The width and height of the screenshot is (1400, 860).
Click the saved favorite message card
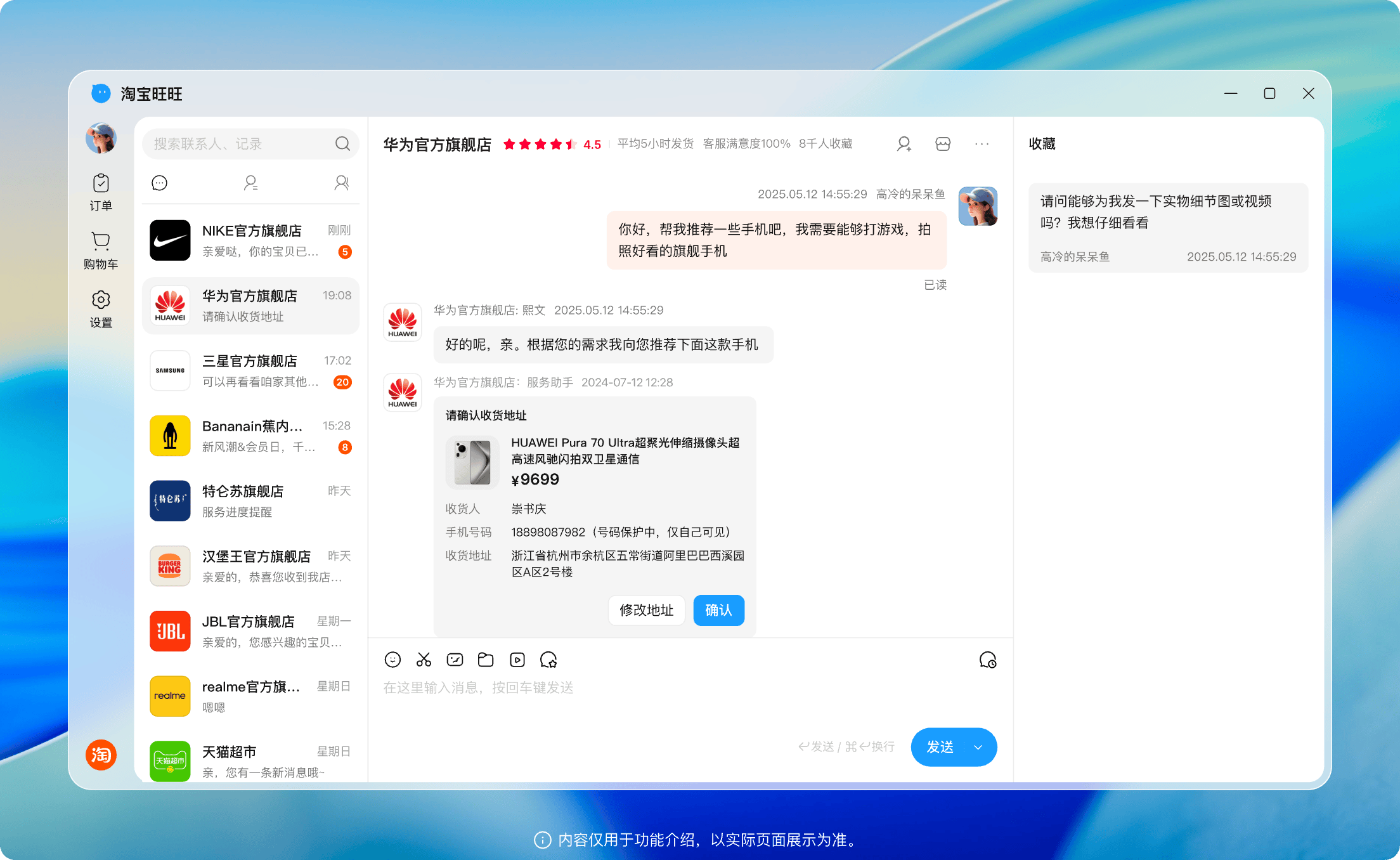click(1168, 228)
